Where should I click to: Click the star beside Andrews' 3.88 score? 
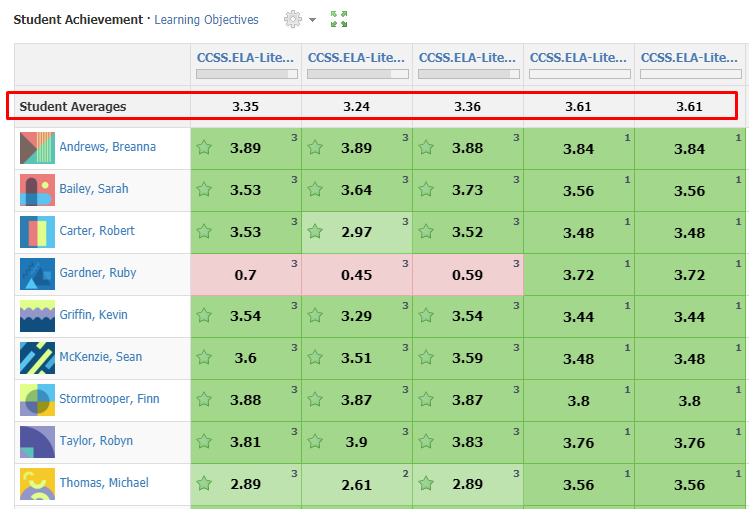427,148
